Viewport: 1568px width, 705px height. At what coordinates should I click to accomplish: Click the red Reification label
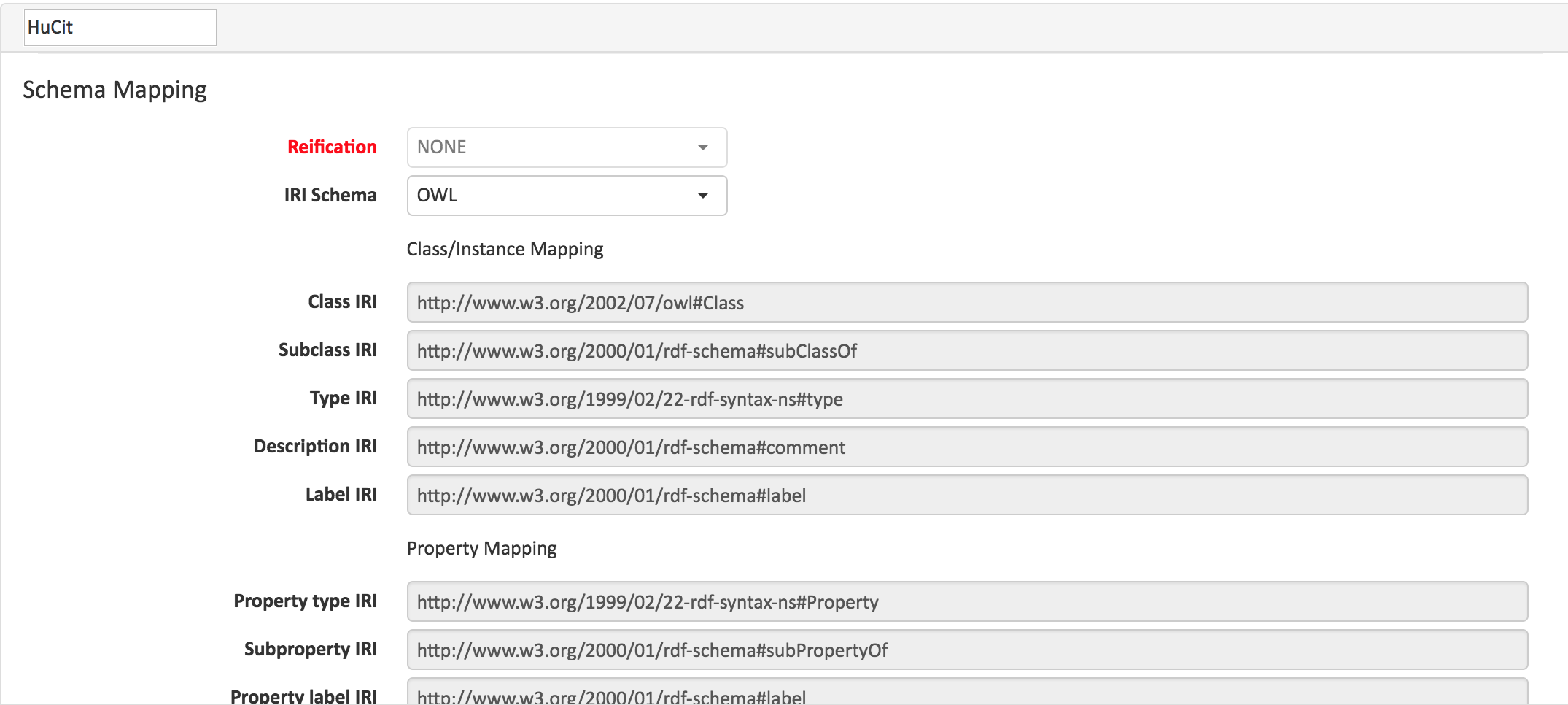[333, 147]
